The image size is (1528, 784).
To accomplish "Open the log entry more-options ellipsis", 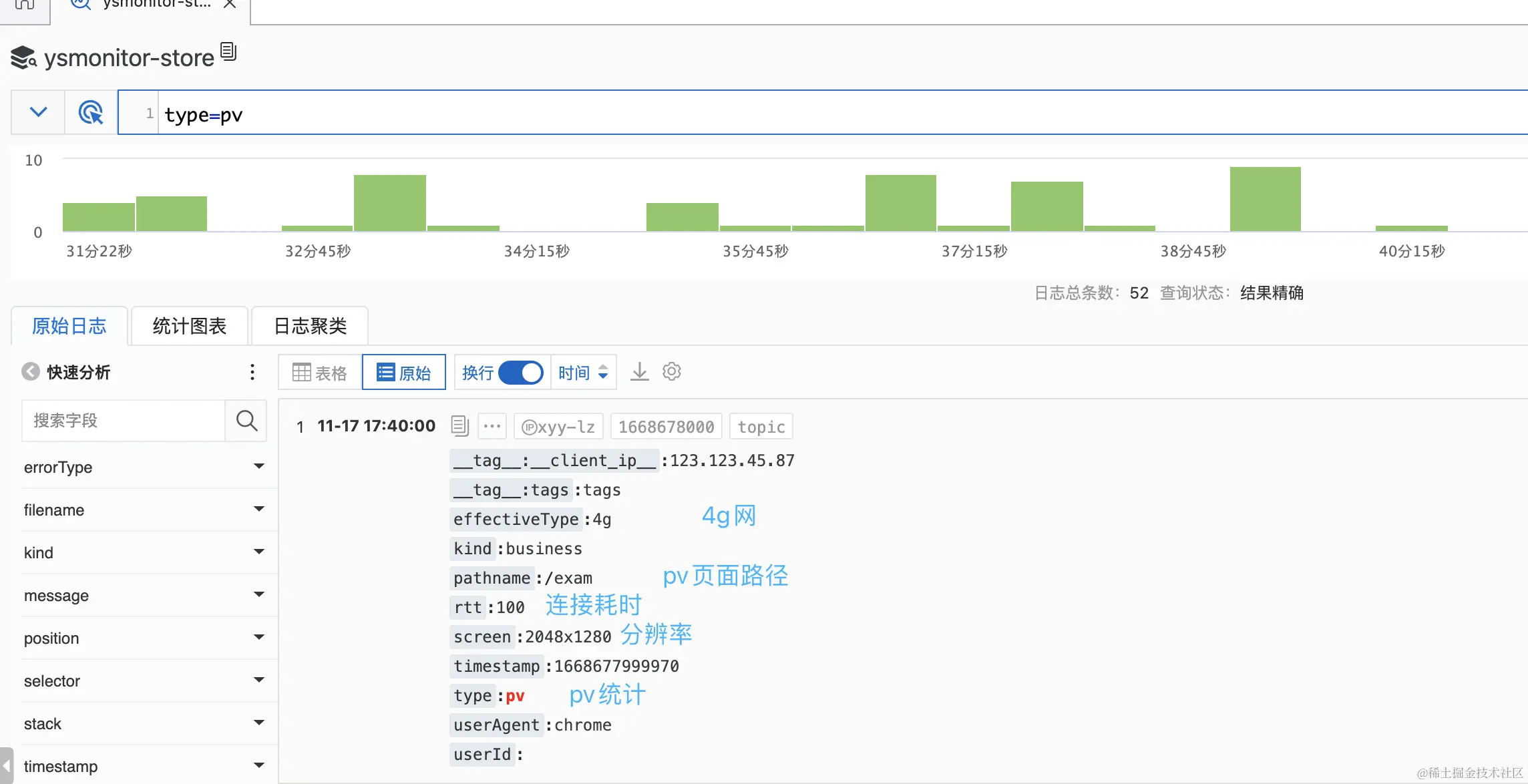I will point(492,426).
